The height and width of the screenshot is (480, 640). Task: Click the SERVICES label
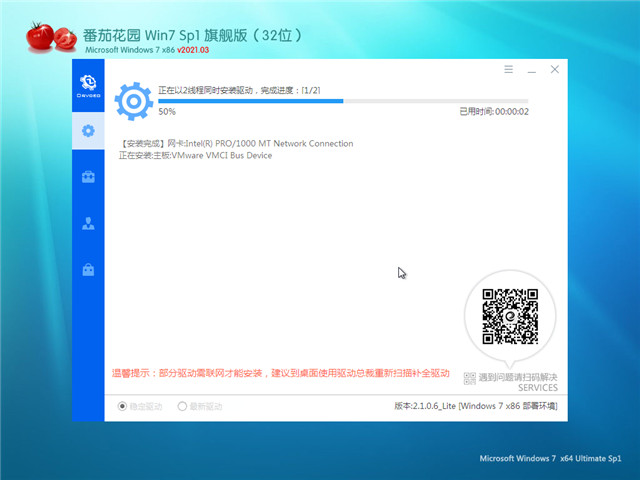click(x=538, y=388)
